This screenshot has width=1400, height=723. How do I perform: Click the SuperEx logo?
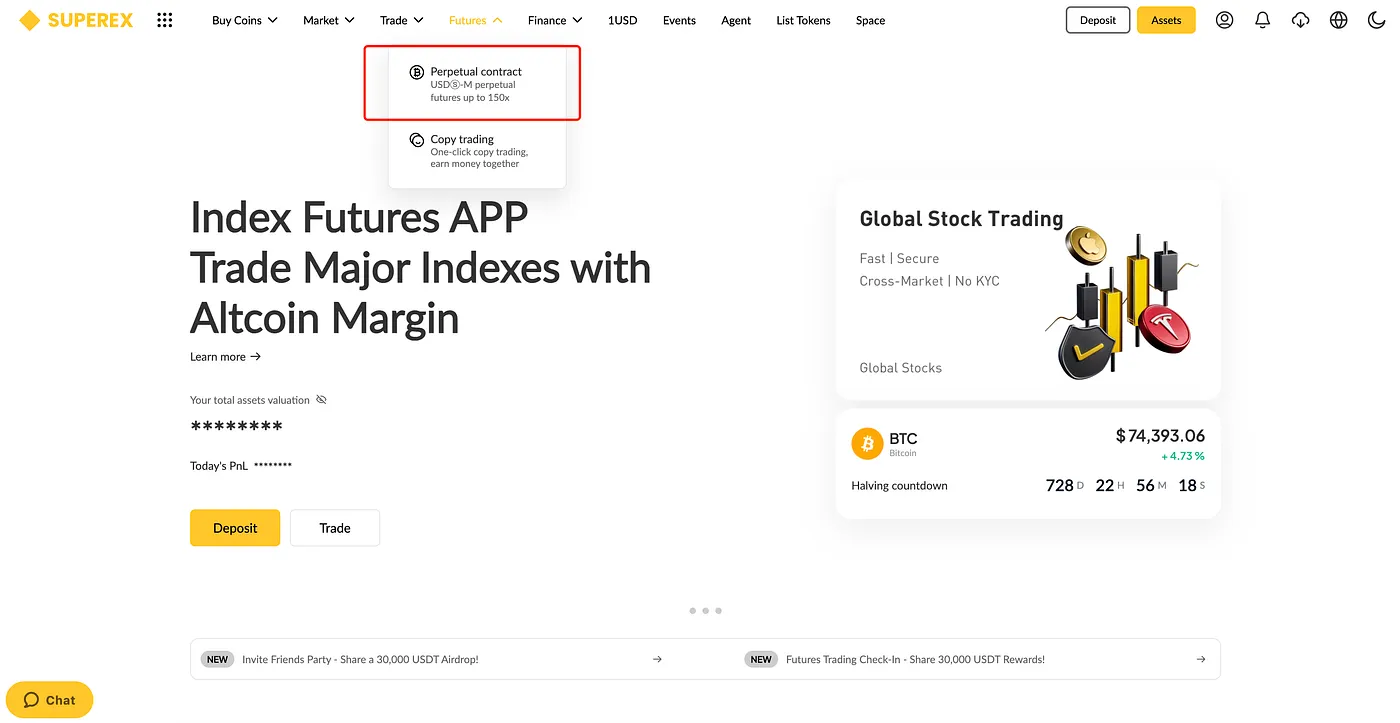click(76, 20)
